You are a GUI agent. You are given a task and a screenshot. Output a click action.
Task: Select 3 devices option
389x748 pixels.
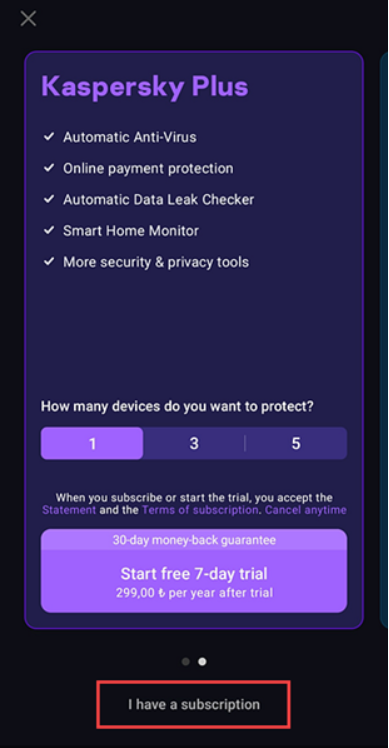tap(194, 443)
